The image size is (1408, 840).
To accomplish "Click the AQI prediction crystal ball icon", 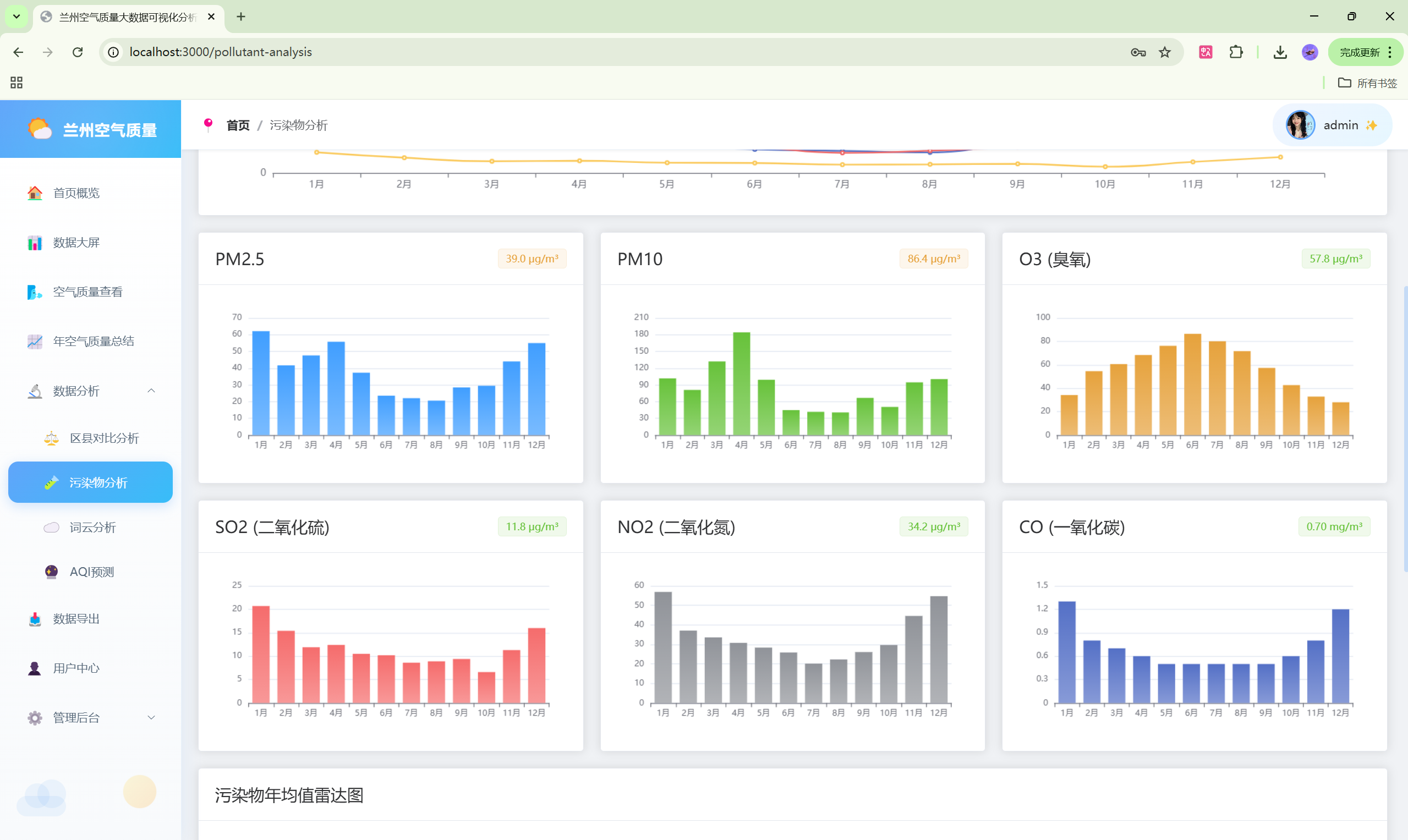I will 52,572.
